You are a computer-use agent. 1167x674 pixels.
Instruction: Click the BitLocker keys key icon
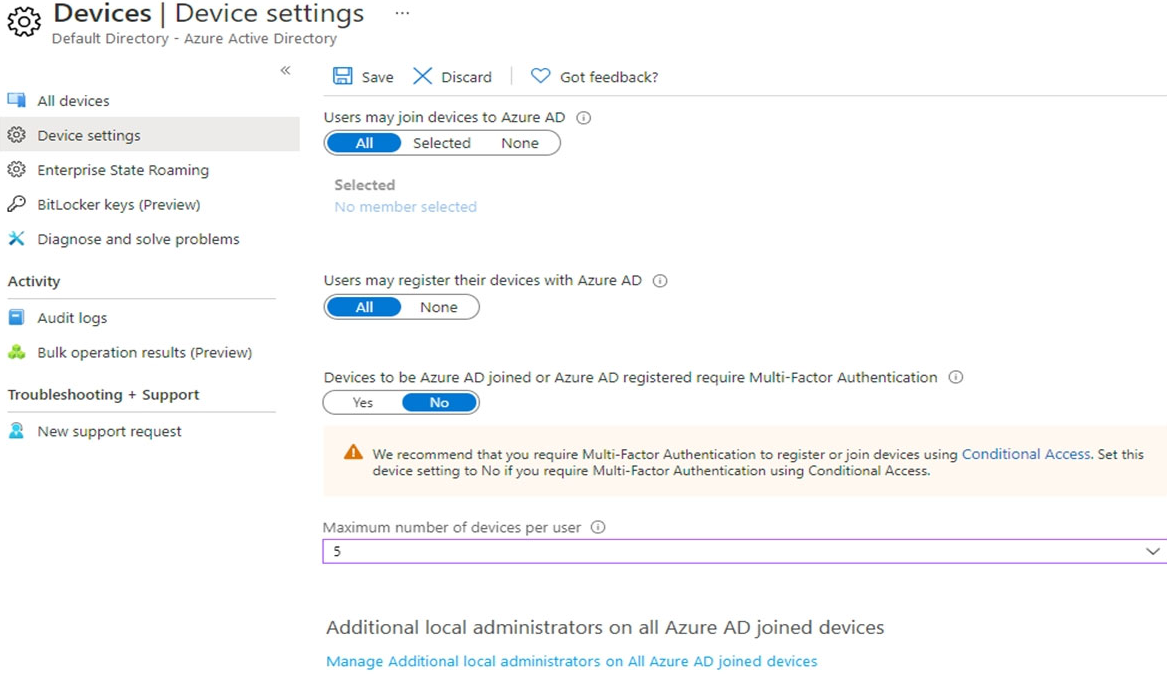16,204
